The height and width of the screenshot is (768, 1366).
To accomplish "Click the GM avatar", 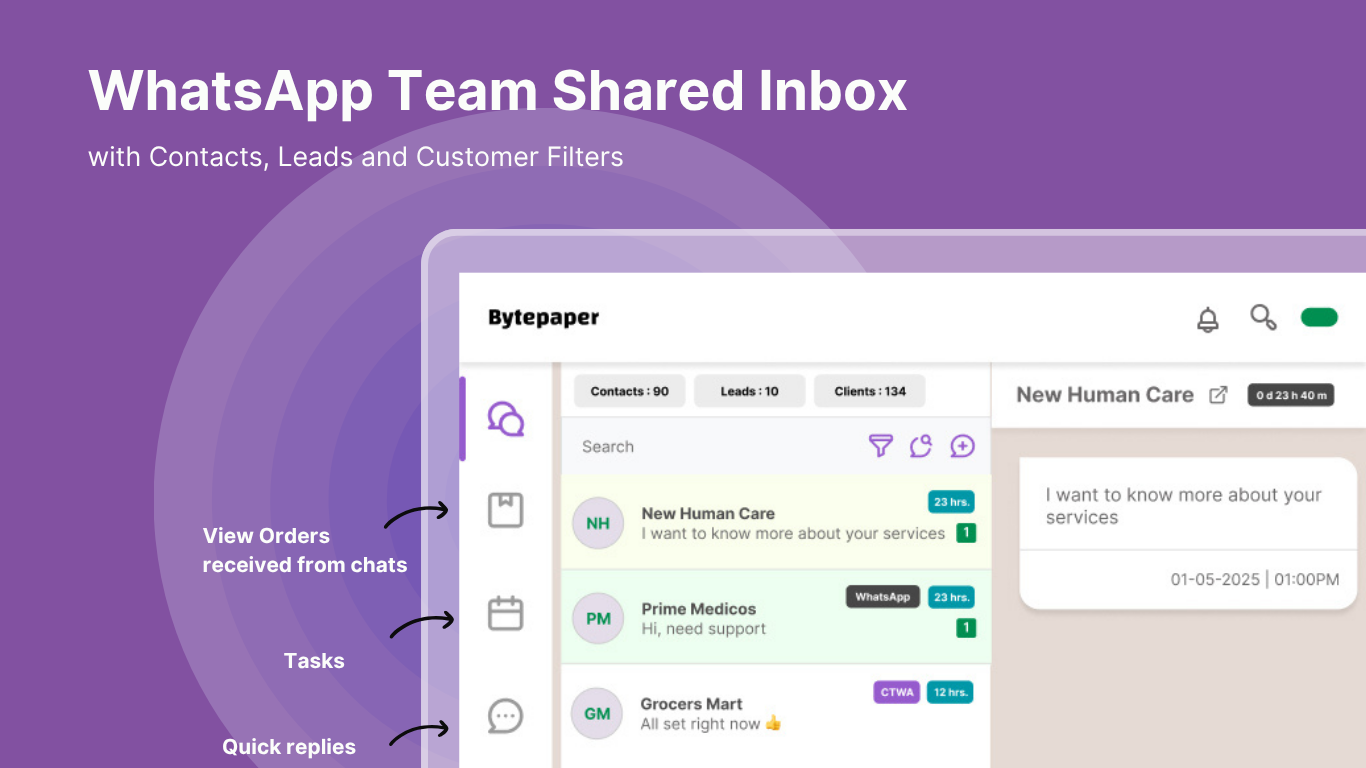I will pos(597,714).
